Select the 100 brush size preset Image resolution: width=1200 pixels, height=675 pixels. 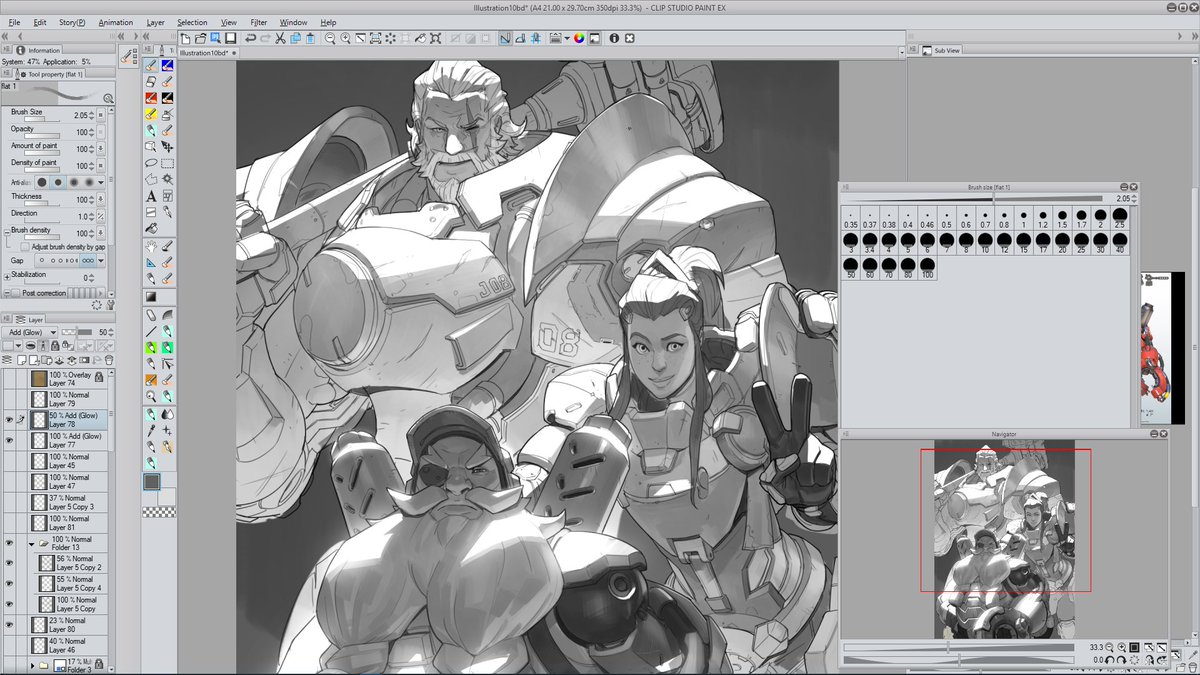click(x=928, y=267)
